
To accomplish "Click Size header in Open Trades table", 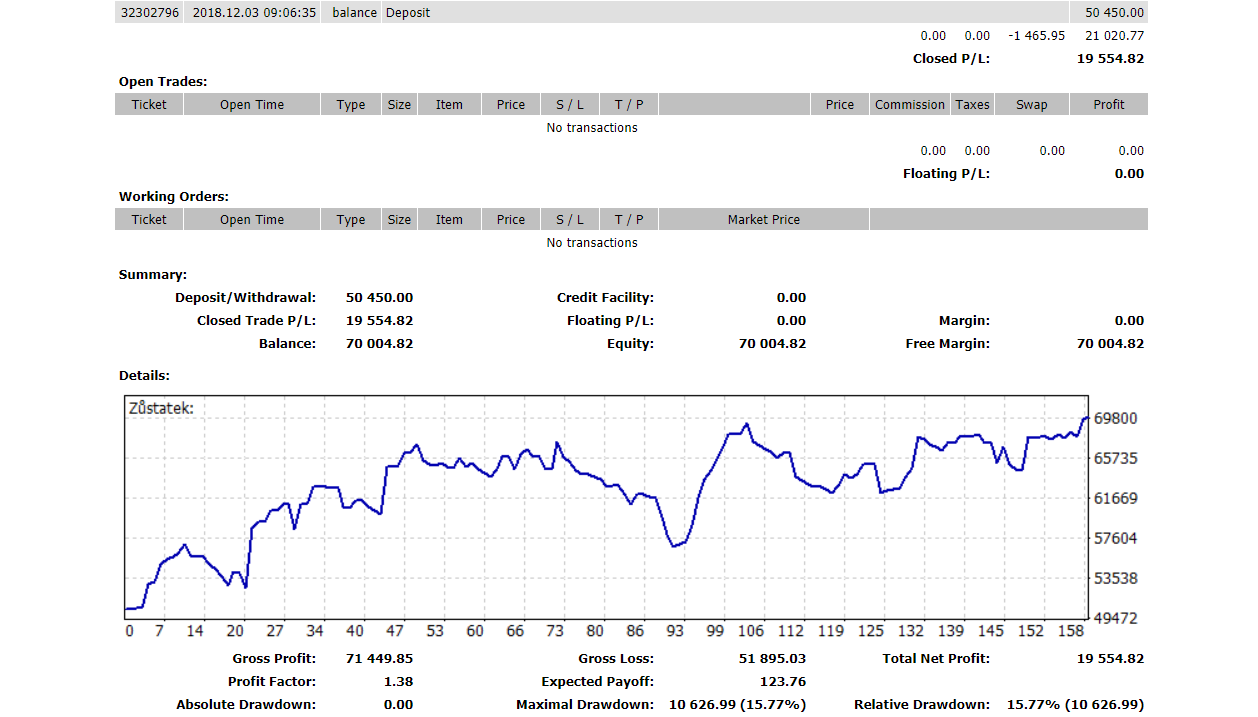I will pos(399,104).
